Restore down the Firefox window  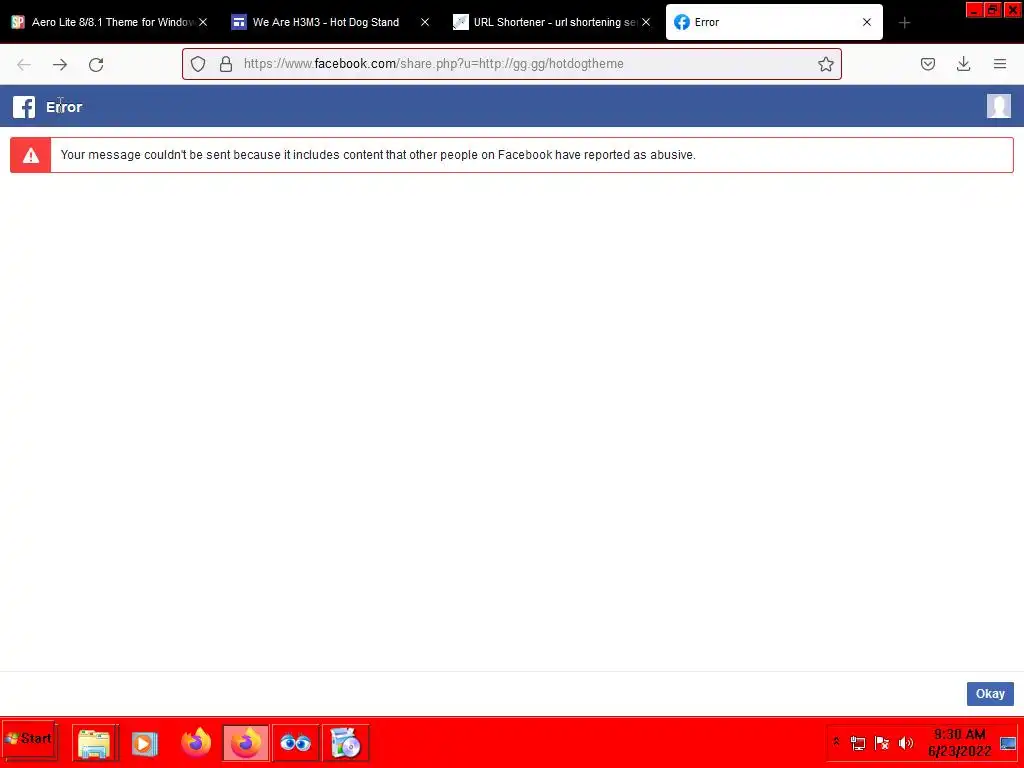(993, 10)
